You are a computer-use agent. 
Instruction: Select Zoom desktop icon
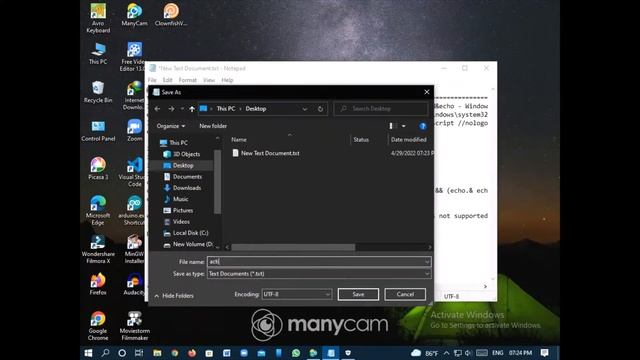tap(134, 131)
